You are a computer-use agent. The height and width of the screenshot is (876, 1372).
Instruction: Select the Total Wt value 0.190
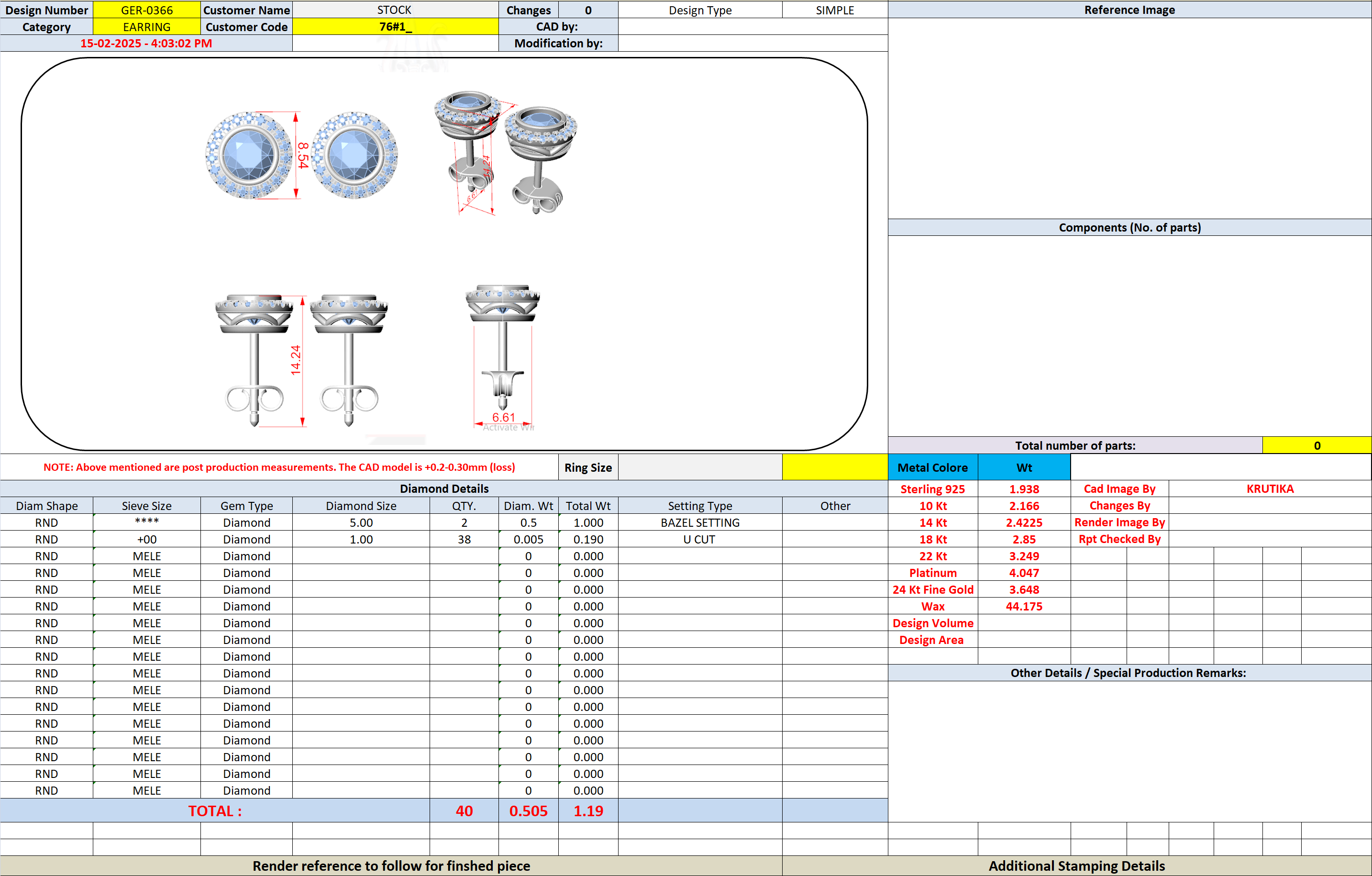pyautogui.click(x=588, y=539)
